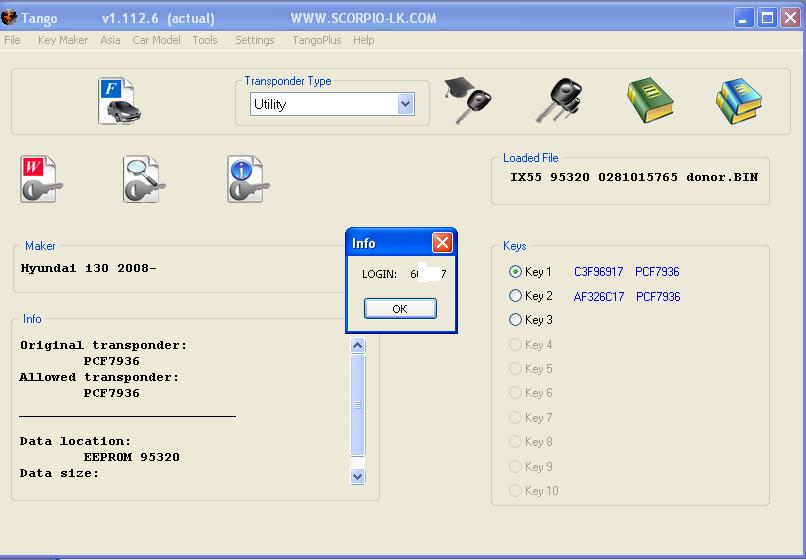806x560 pixels.
Task: Click the EEPROM 95320 data location text
Action: (x=132, y=457)
